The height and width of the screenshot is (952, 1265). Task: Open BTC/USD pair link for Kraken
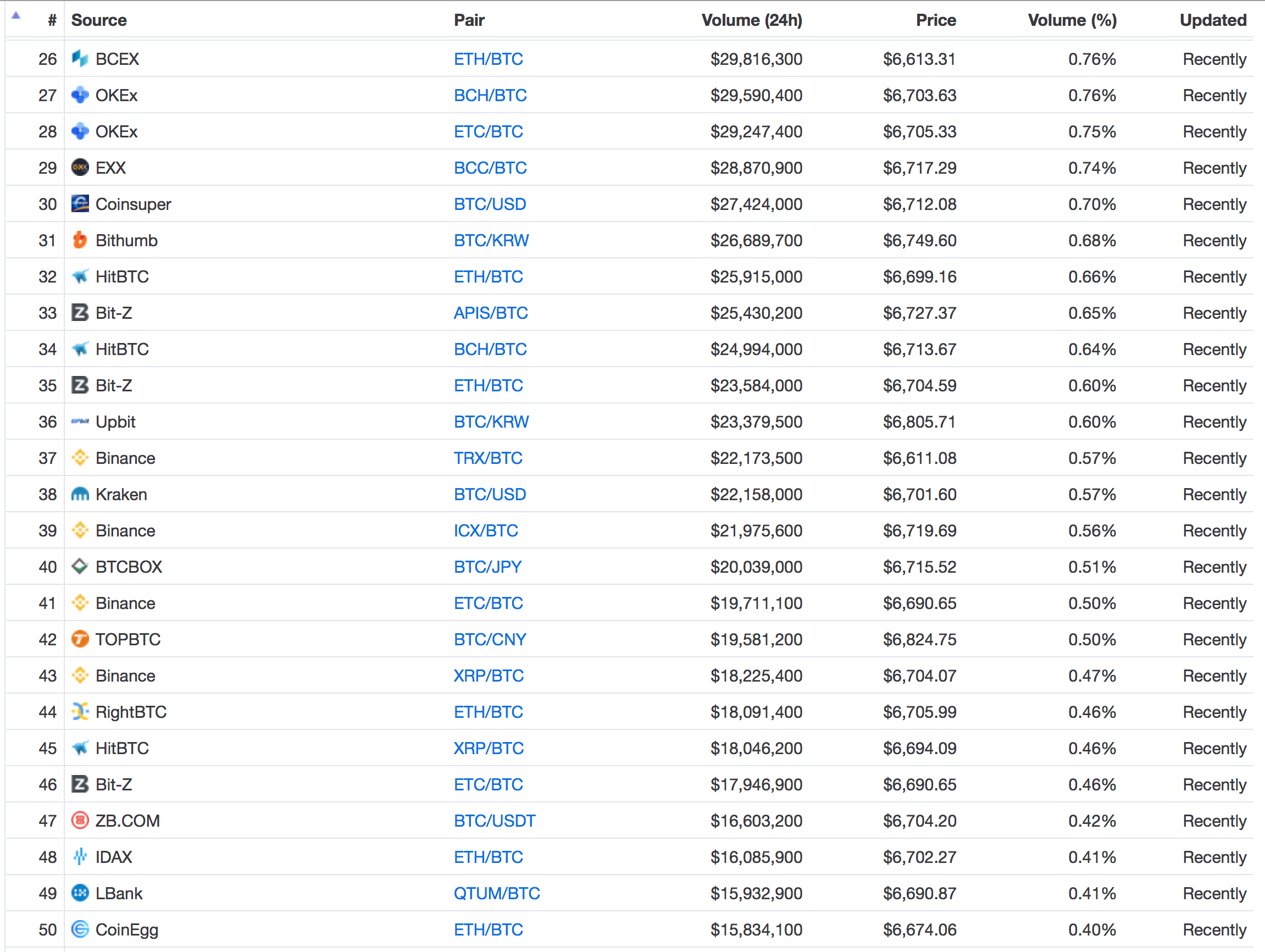(490, 494)
